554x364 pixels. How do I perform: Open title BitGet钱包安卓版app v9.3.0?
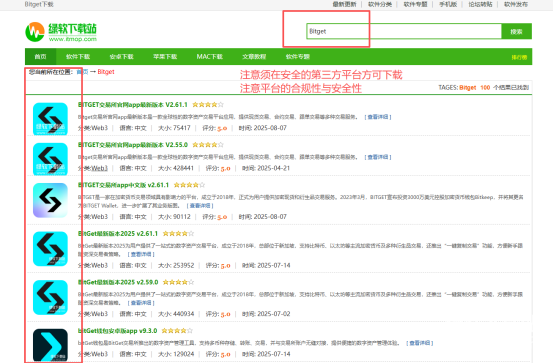(117, 331)
